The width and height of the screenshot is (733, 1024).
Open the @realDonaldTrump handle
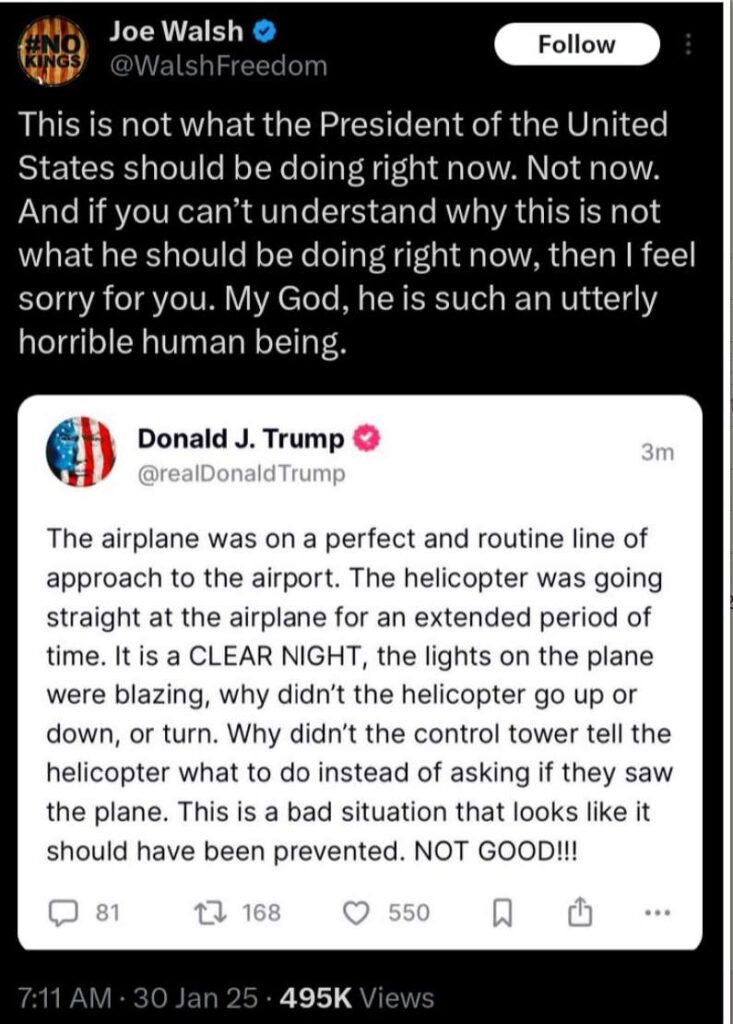(x=241, y=473)
